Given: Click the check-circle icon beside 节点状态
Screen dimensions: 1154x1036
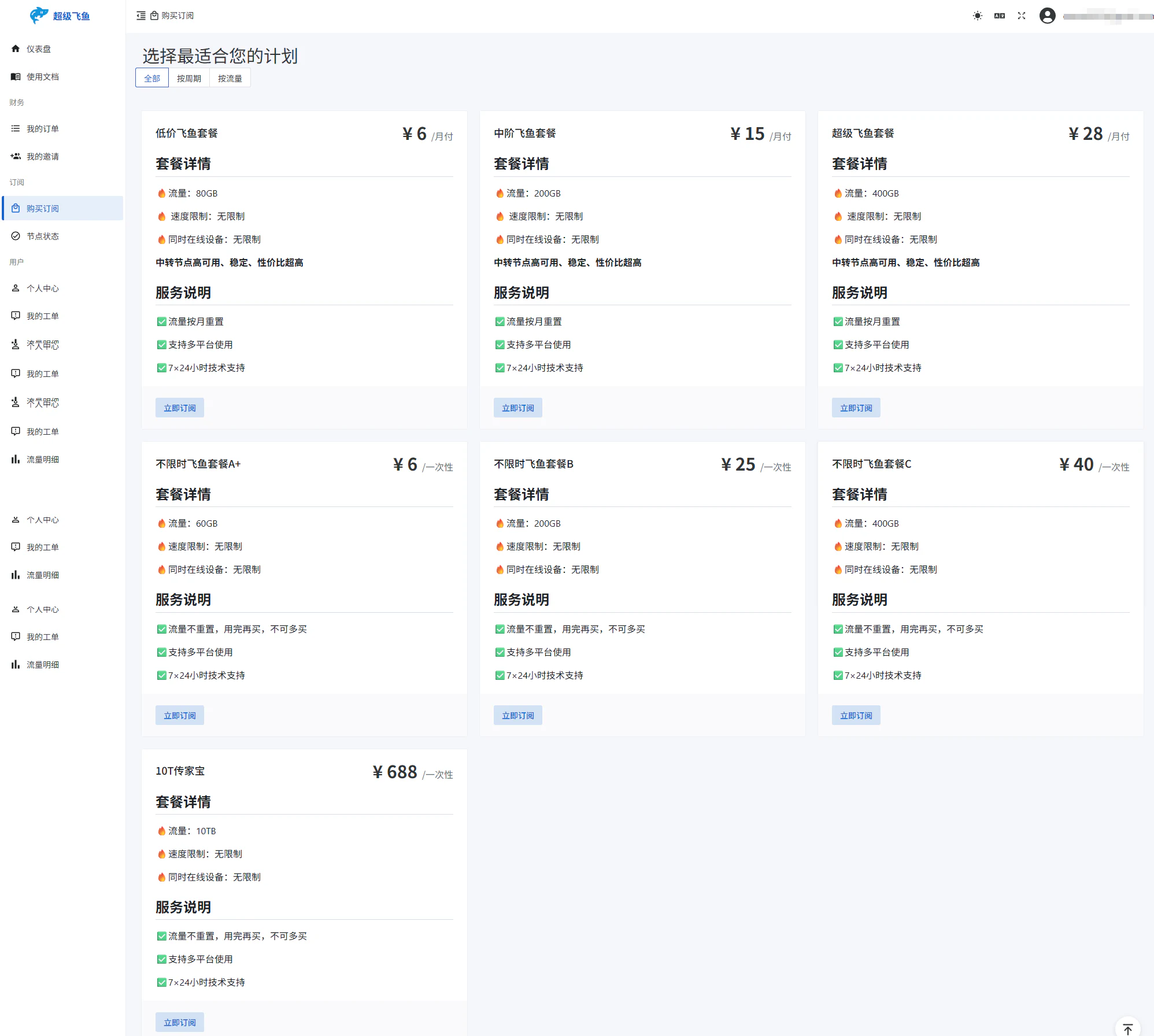Looking at the screenshot, I should coord(16,236).
